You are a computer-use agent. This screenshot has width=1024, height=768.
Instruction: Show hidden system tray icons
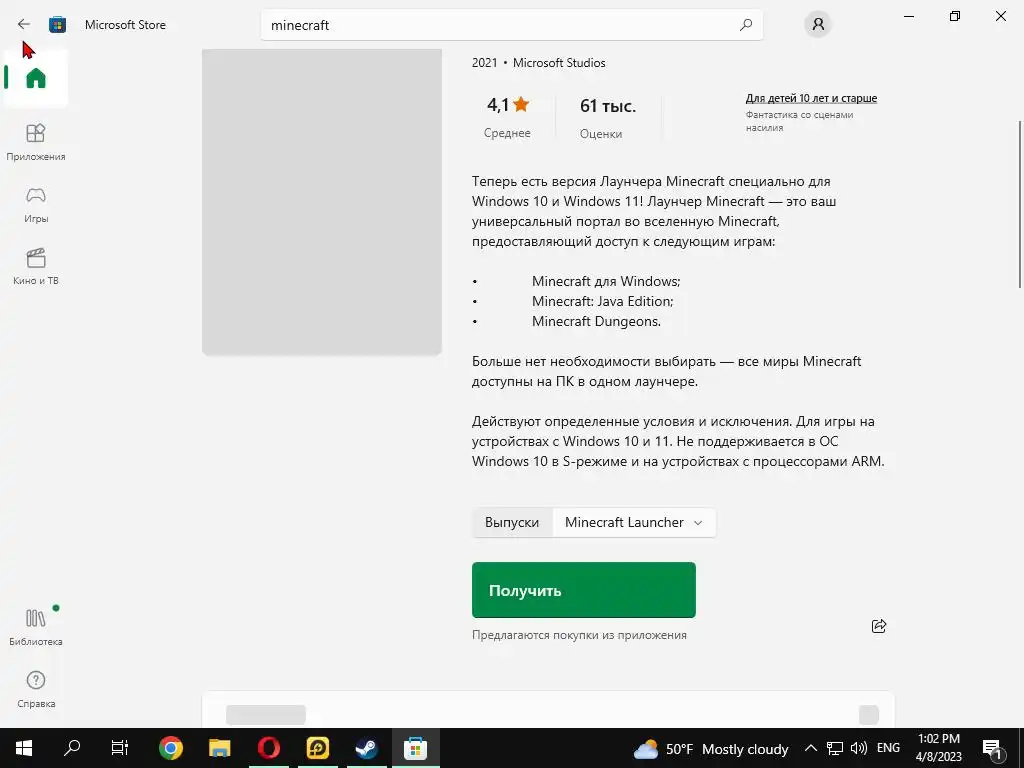pyautogui.click(x=810, y=748)
